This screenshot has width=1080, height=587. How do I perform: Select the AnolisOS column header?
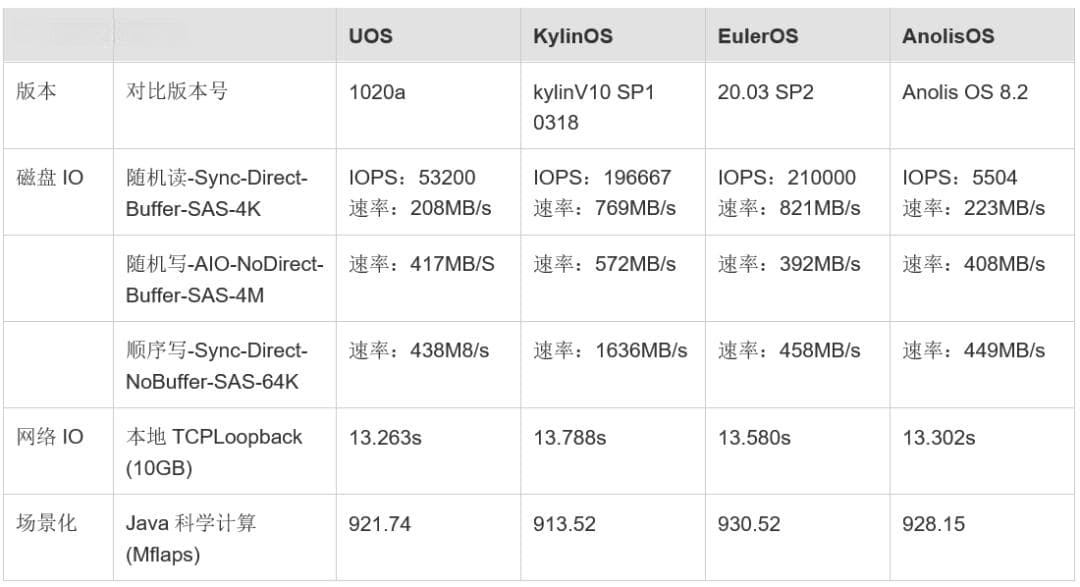pos(982,36)
